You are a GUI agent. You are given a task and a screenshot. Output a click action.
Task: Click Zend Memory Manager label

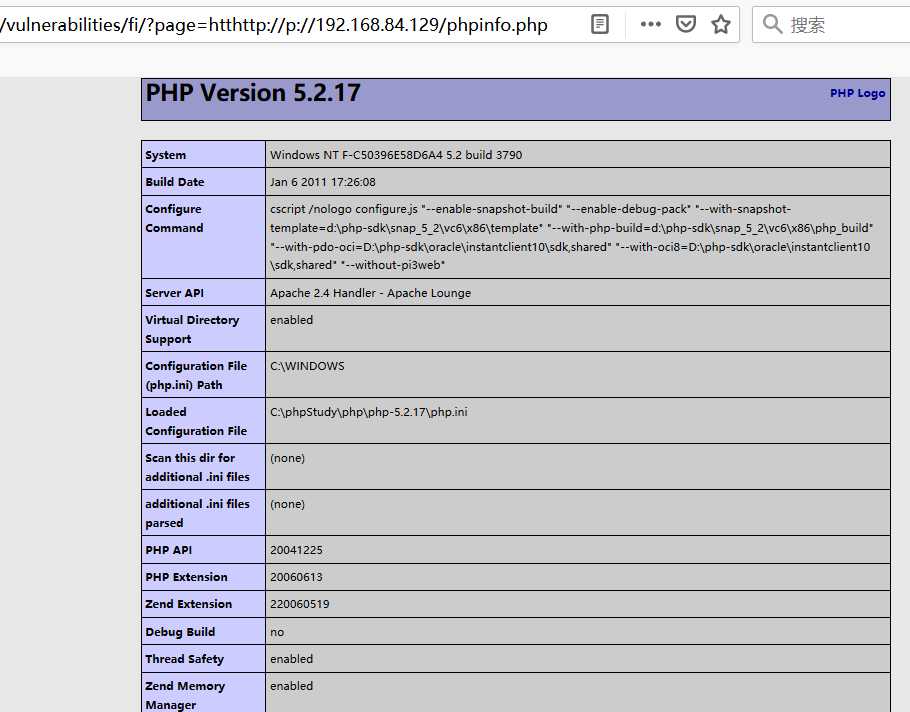[185, 695]
